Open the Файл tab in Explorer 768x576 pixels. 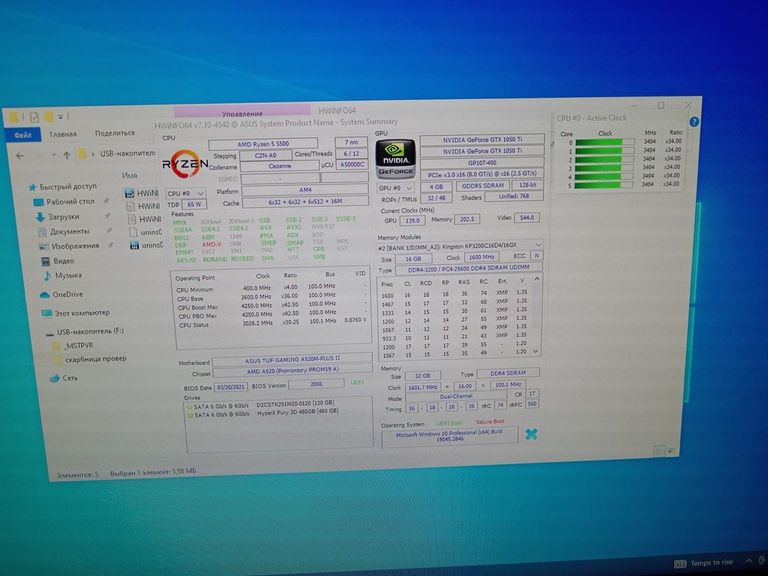pos(23,135)
